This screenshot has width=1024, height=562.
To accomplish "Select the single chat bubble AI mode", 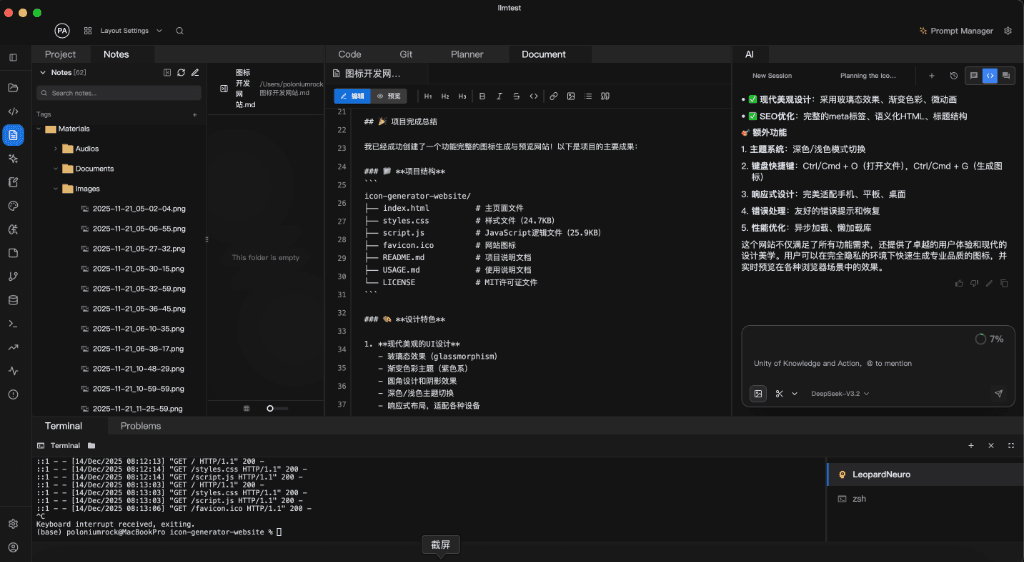I will pyautogui.click(x=974, y=76).
